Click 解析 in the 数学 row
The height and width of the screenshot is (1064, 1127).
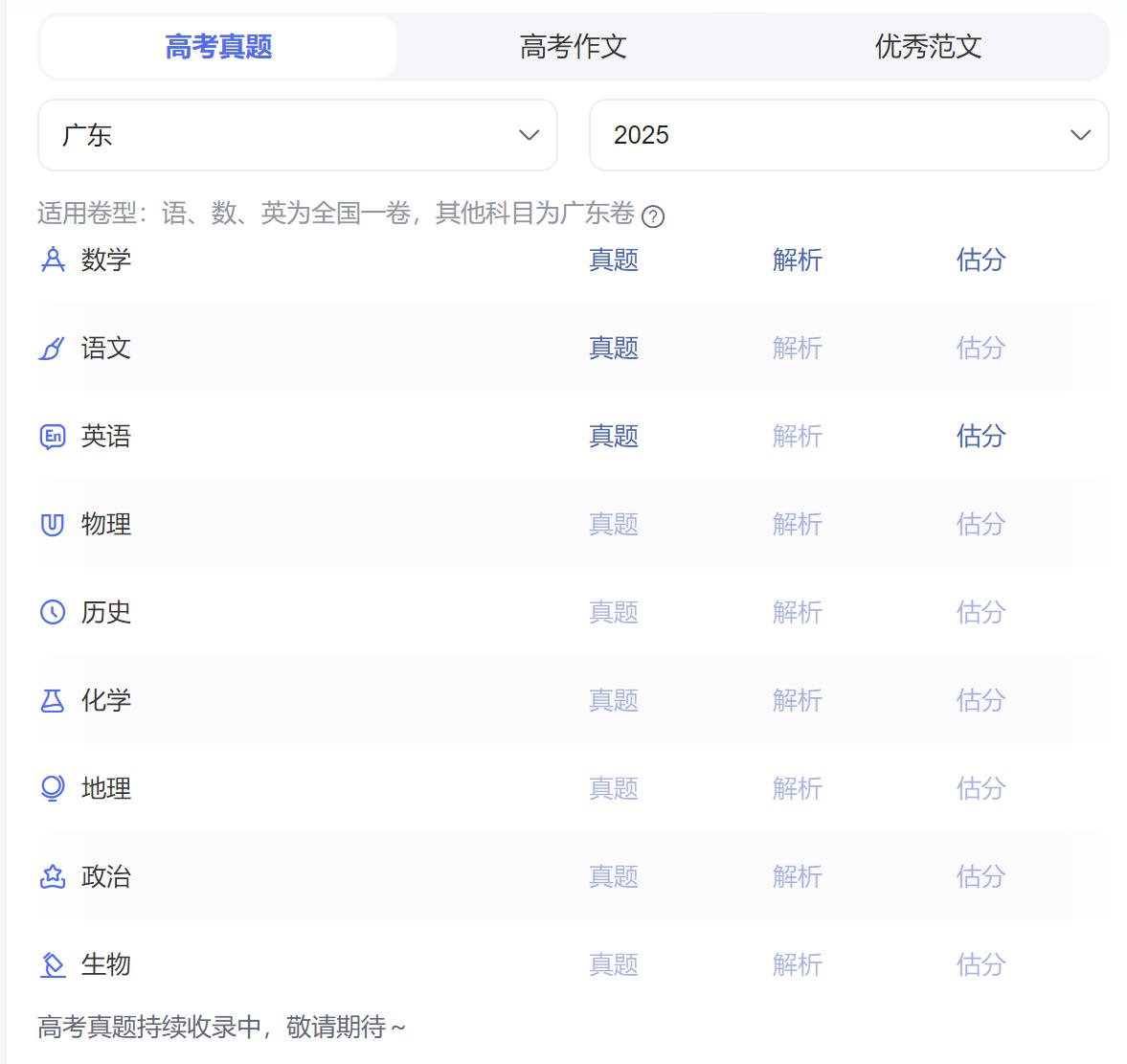coord(797,260)
